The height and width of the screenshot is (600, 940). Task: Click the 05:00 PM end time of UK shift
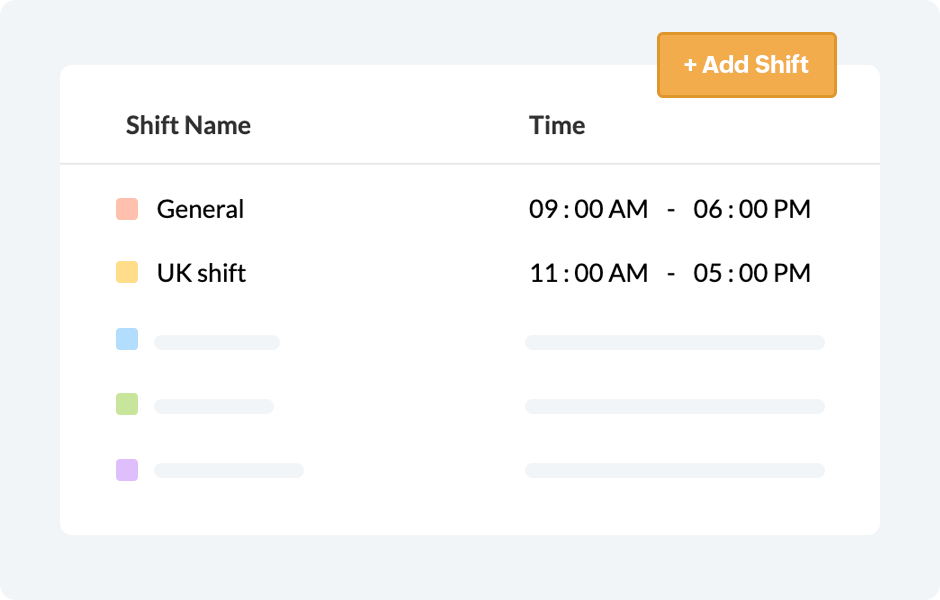point(752,273)
